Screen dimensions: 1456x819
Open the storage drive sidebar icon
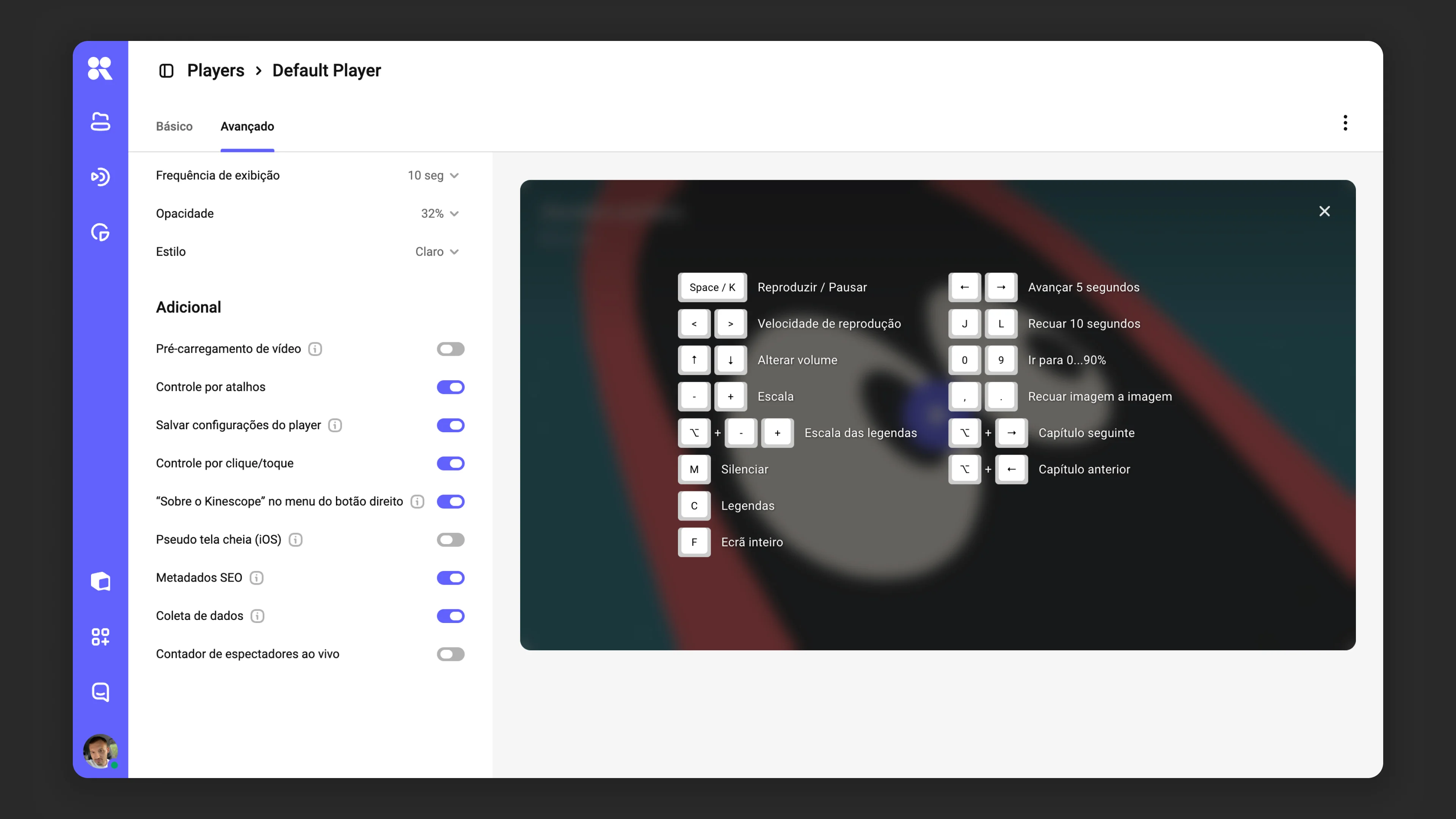tap(100, 121)
